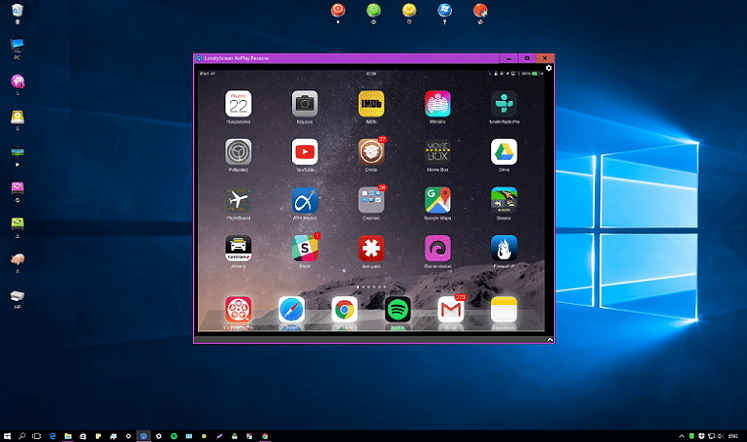Open taskbar Search magnifier
Image resolution: width=747 pixels, height=442 pixels.
[x=22, y=436]
